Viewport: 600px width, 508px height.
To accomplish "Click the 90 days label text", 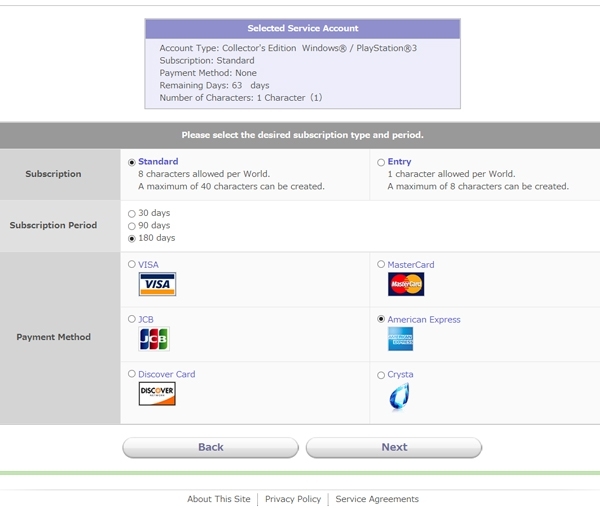I will pyautogui.click(x=154, y=225).
